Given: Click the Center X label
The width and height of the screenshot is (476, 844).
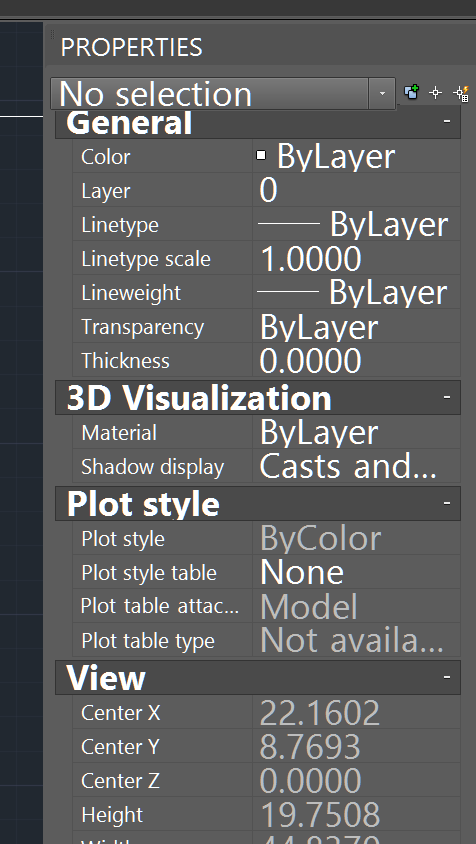Looking at the screenshot, I should [121, 713].
